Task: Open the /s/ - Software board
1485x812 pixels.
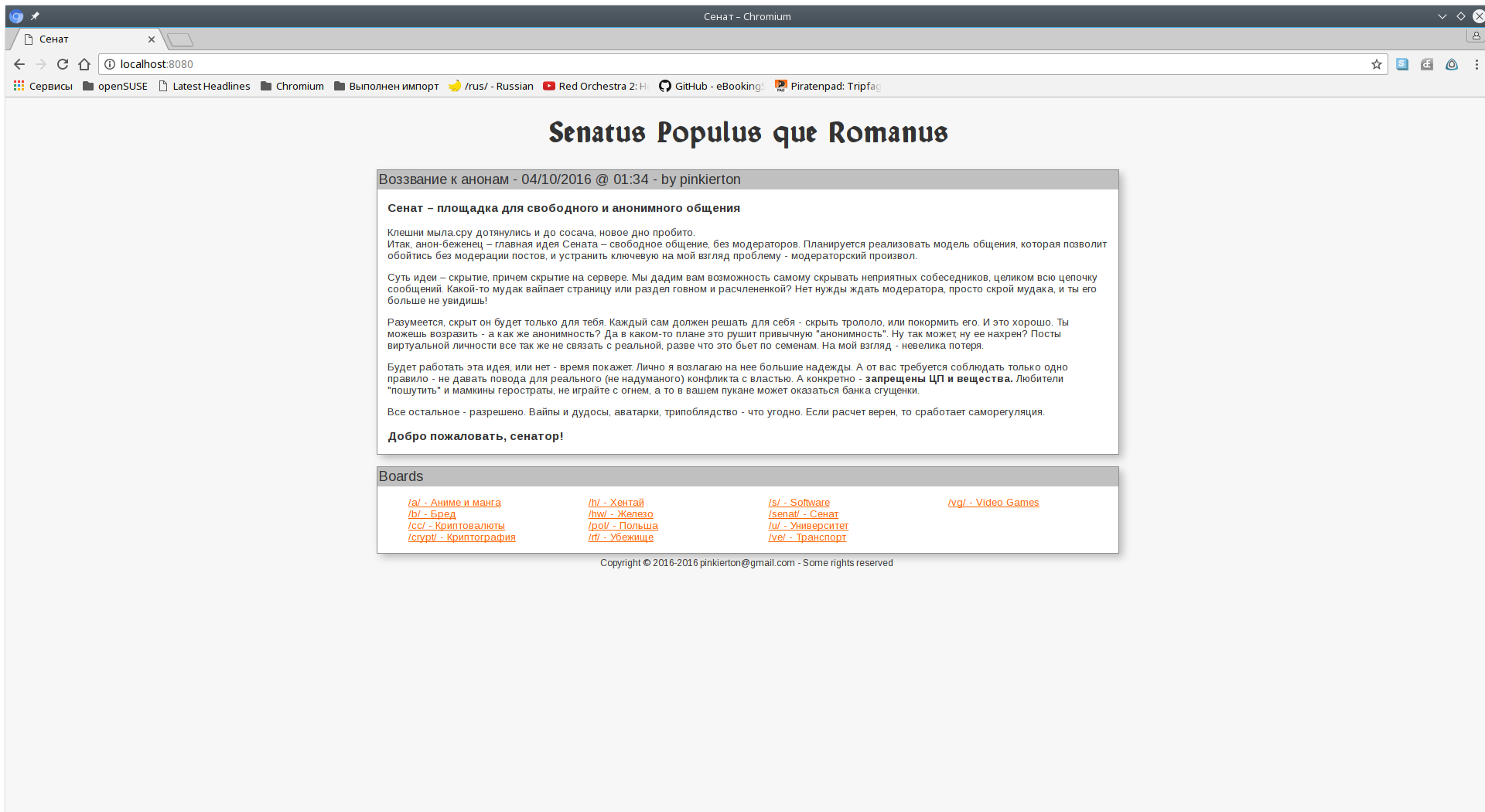Action: coord(799,503)
